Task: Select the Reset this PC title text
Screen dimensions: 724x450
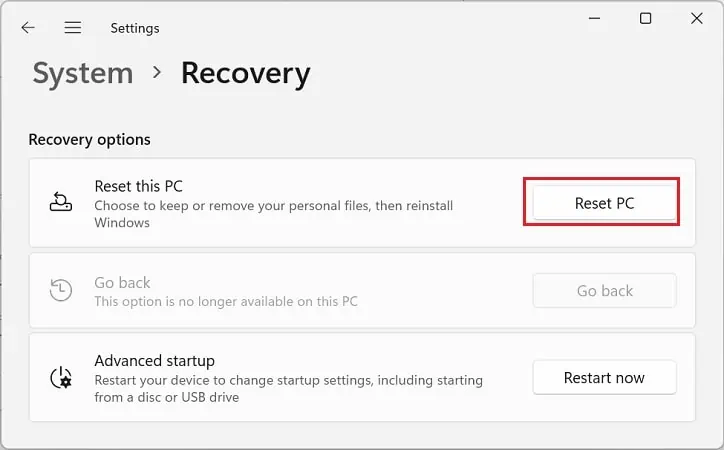Action: click(138, 186)
